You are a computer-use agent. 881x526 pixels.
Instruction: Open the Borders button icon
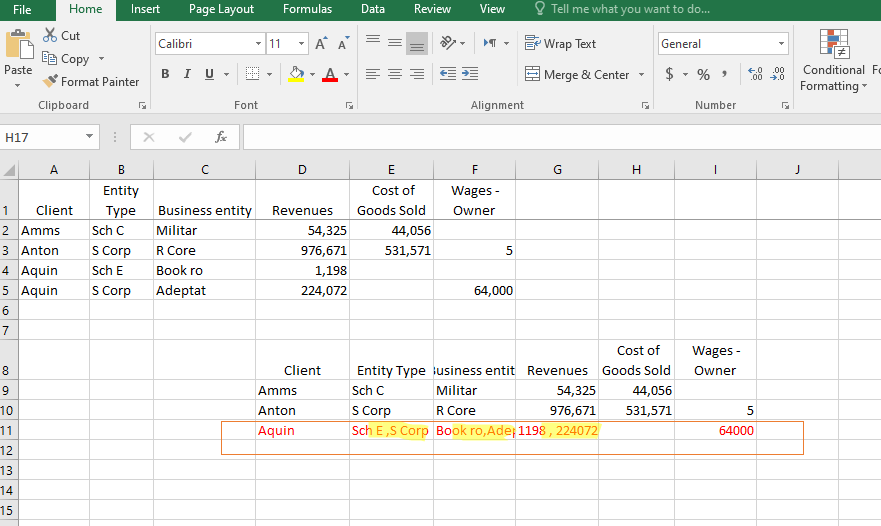(x=253, y=74)
